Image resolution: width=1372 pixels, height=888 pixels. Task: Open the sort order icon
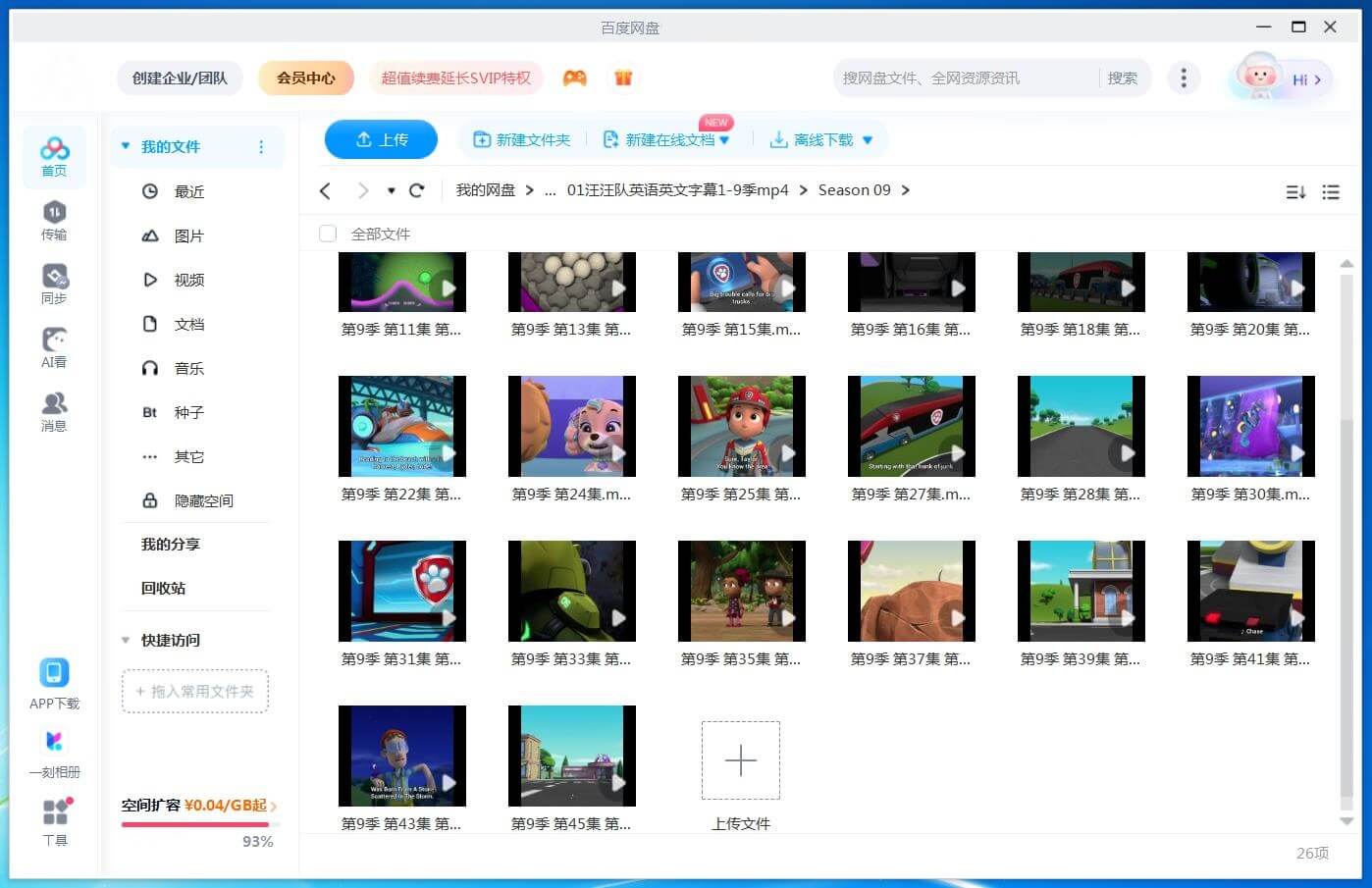tap(1295, 192)
